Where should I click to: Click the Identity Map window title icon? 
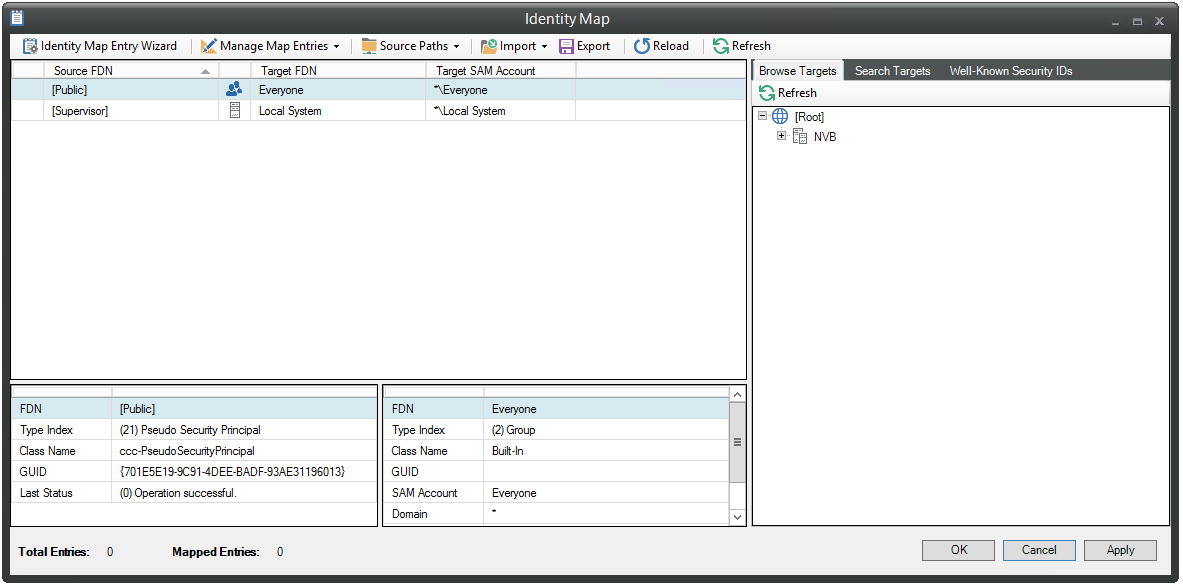[17, 18]
